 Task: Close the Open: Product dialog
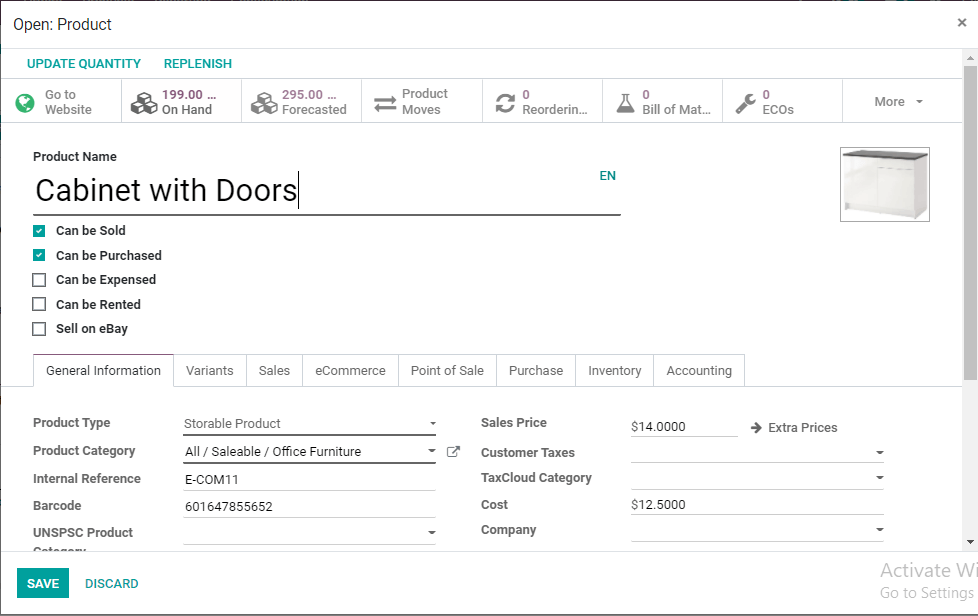coord(962,23)
